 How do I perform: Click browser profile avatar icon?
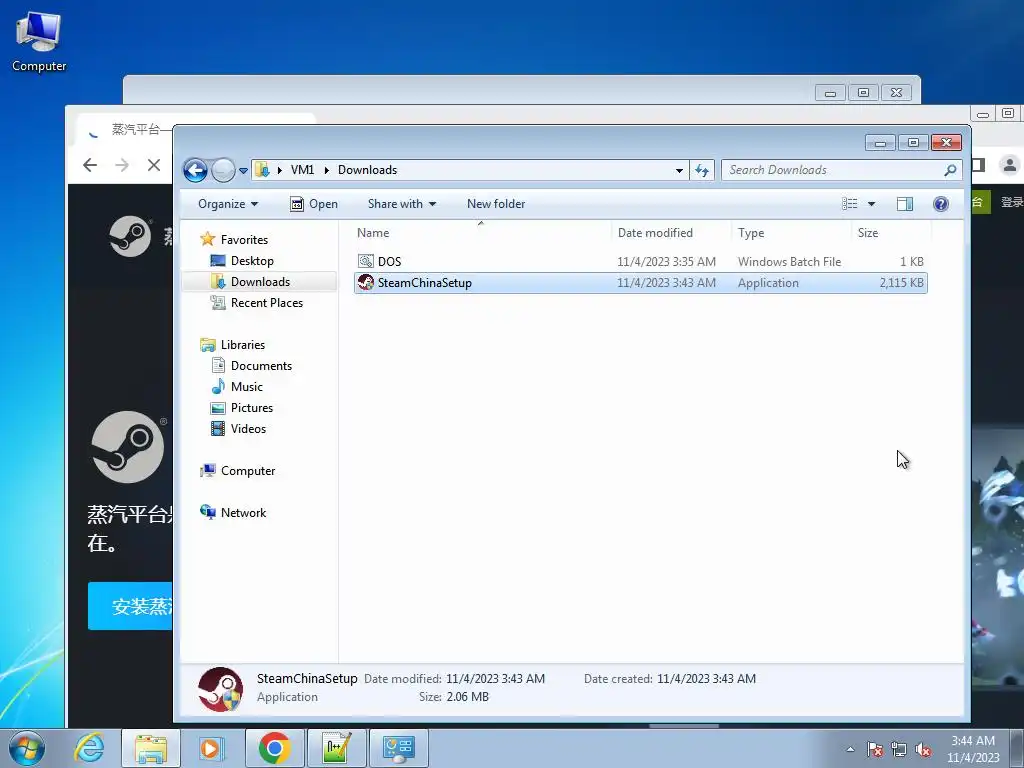1010,165
